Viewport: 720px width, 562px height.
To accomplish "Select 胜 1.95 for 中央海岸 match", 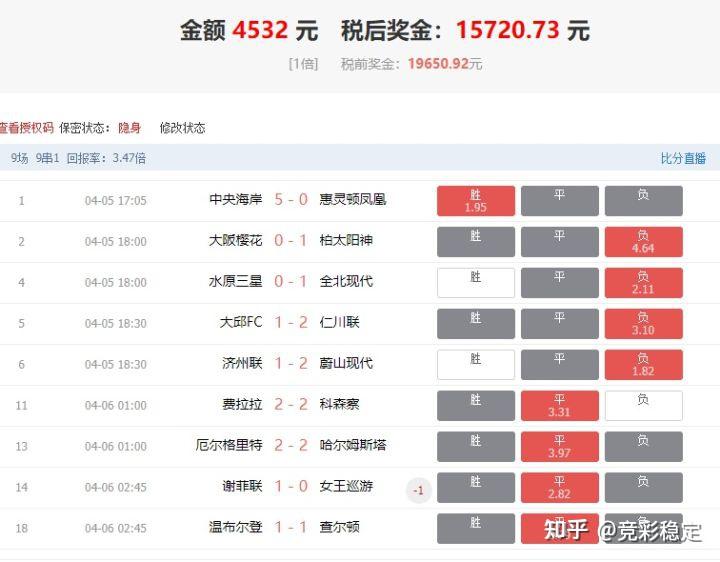I will (476, 201).
